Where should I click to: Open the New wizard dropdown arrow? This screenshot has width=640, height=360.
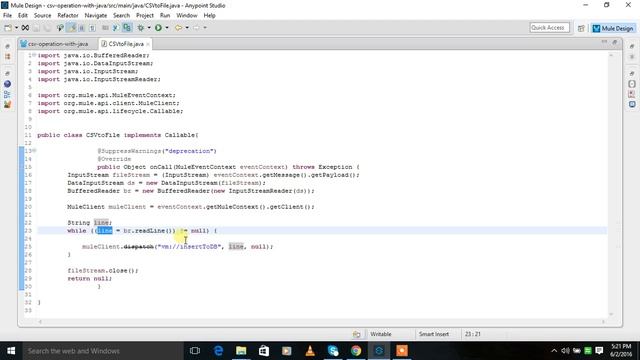click(16, 28)
